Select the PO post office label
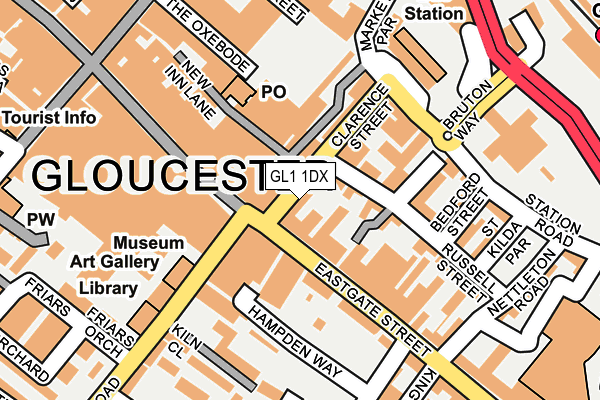Image resolution: width=600 pixels, height=400 pixels. pos(274,92)
